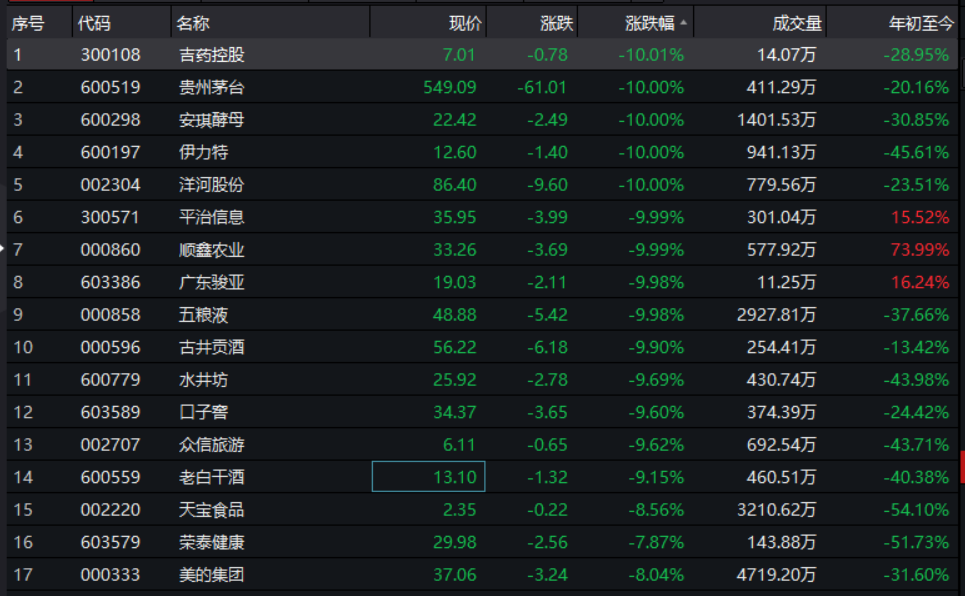Sort by the 涨跌 column header

(x=556, y=23)
